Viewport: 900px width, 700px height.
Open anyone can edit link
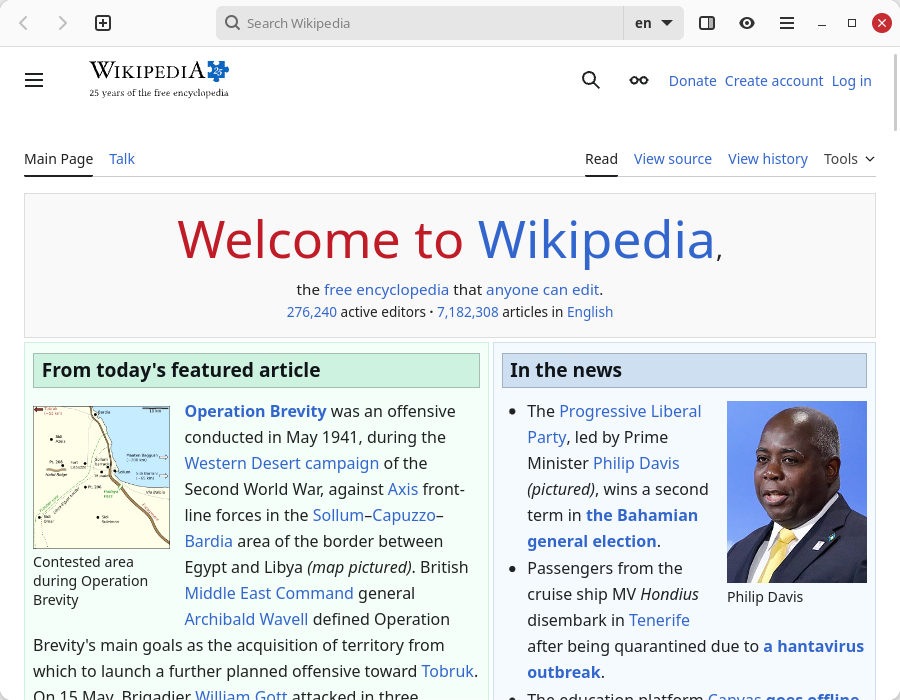(x=542, y=290)
